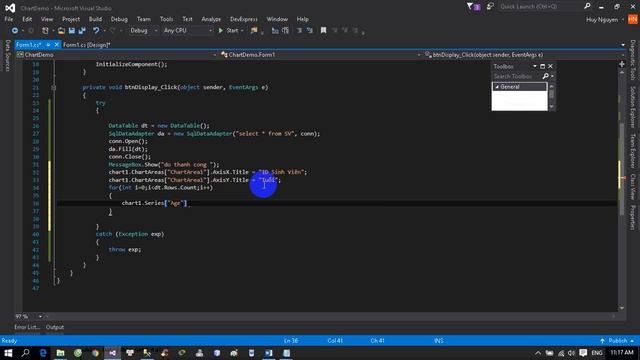This screenshot has height=360, width=640.
Task: Open the Analyze menu
Action: coord(211,19)
